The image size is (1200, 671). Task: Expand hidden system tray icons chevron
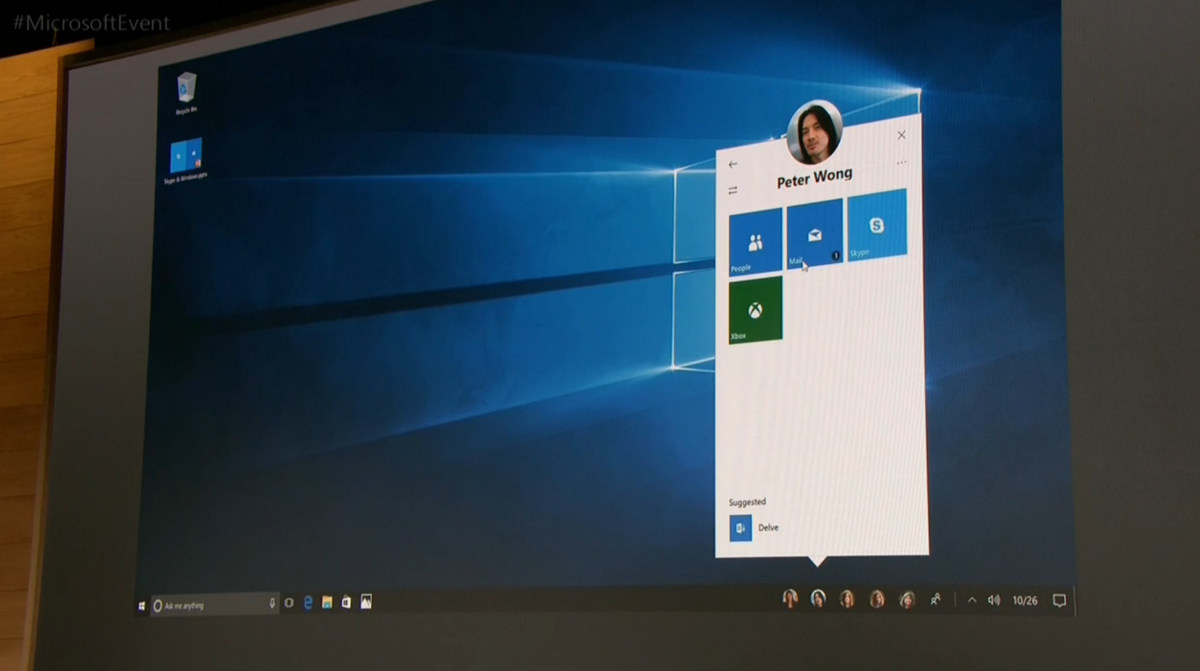pyautogui.click(x=971, y=601)
